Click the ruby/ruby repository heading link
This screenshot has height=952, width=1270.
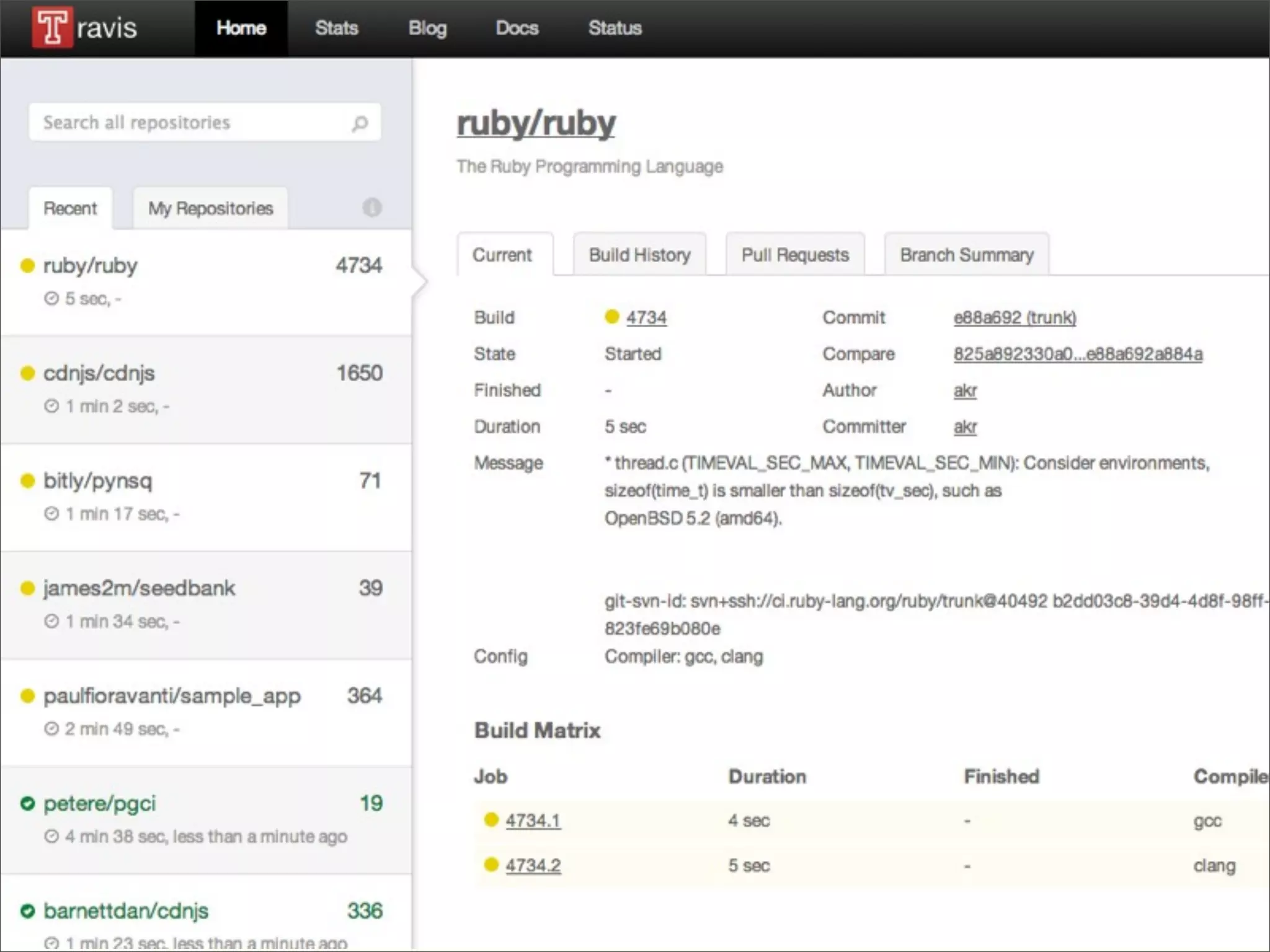pyautogui.click(x=536, y=123)
